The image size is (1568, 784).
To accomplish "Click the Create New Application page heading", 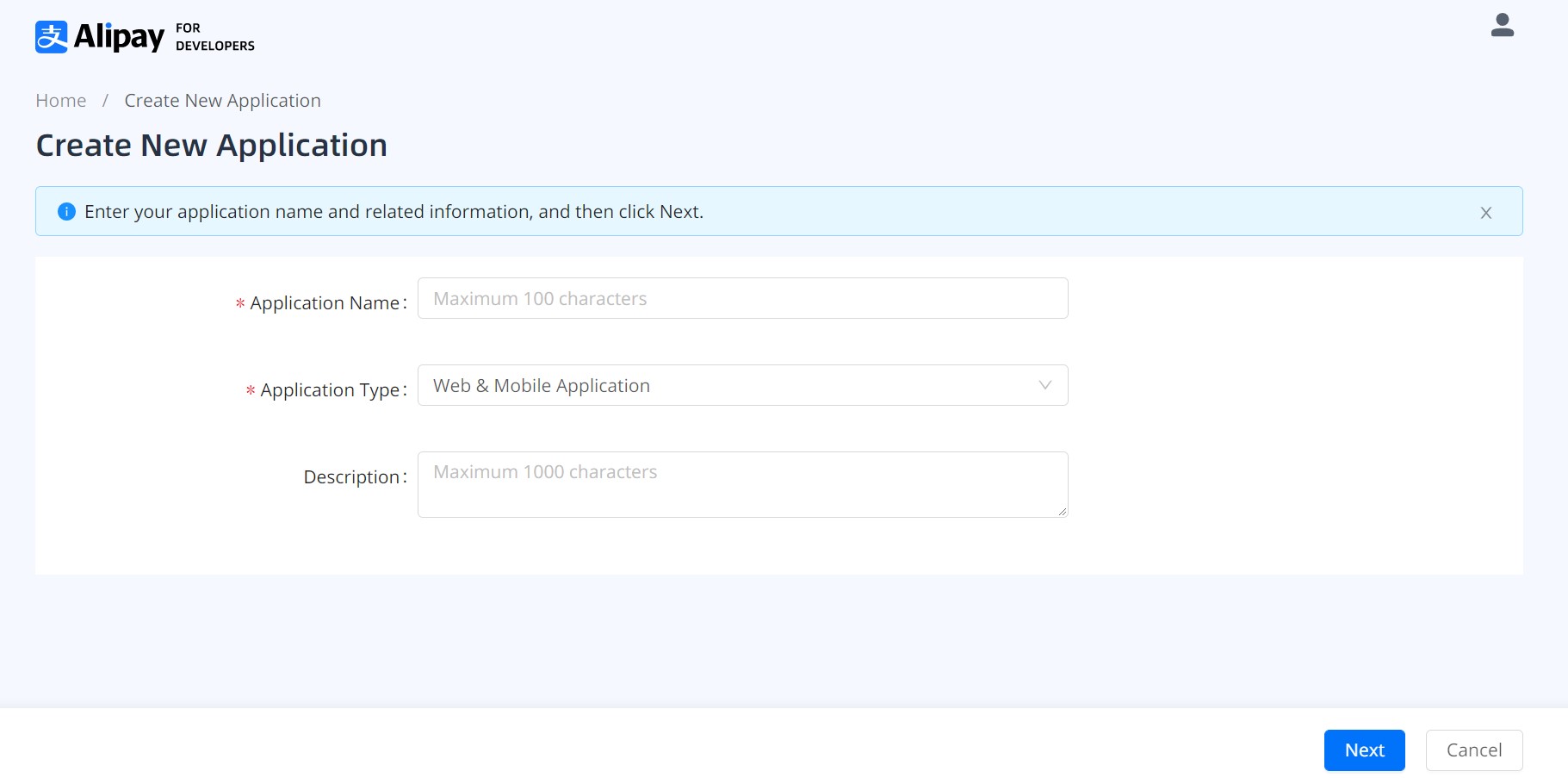I will 212,146.
